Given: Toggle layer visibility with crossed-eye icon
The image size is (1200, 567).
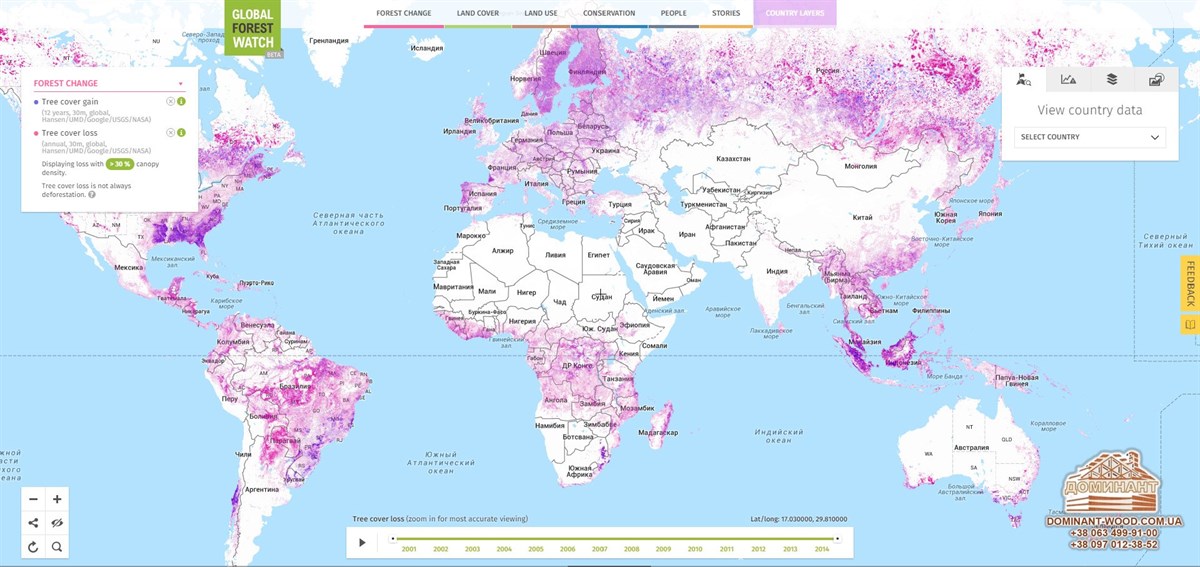Looking at the screenshot, I should 57,523.
